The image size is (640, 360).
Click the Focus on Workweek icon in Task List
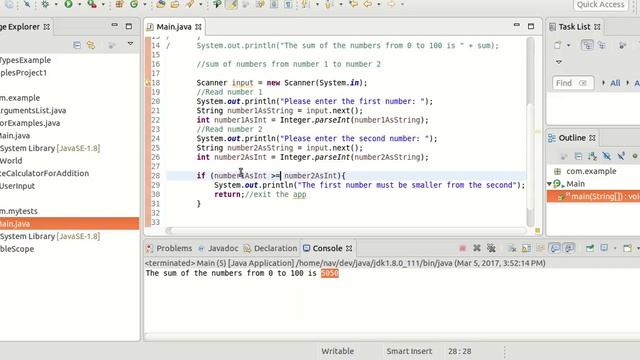click(x=622, y=45)
